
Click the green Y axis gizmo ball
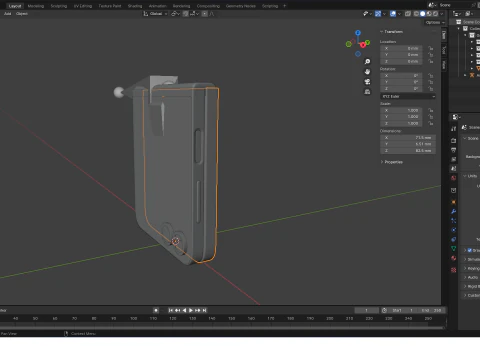(367, 43)
